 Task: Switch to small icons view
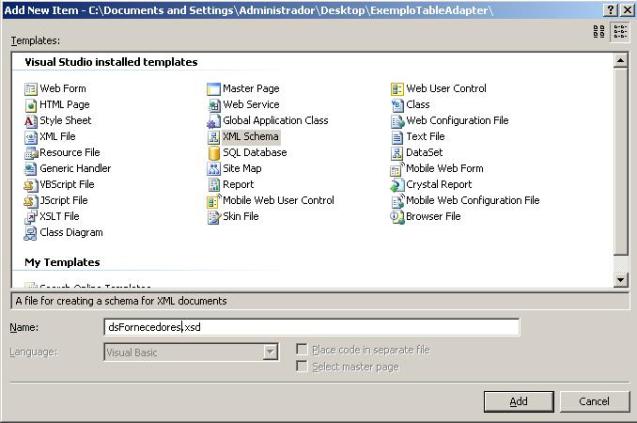[x=620, y=32]
